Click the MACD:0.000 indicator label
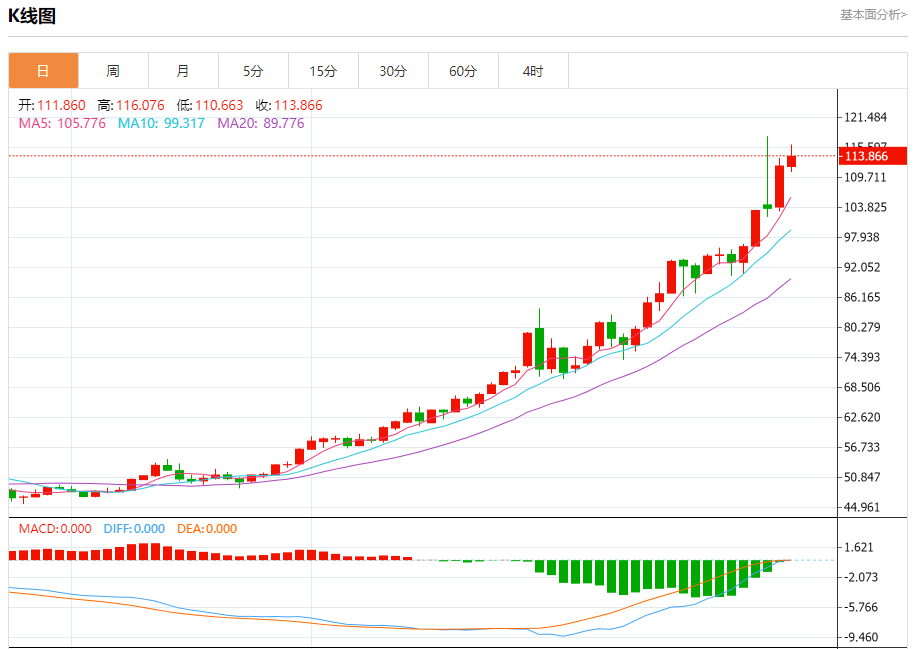Viewport: 914px width, 649px height. click(55, 529)
